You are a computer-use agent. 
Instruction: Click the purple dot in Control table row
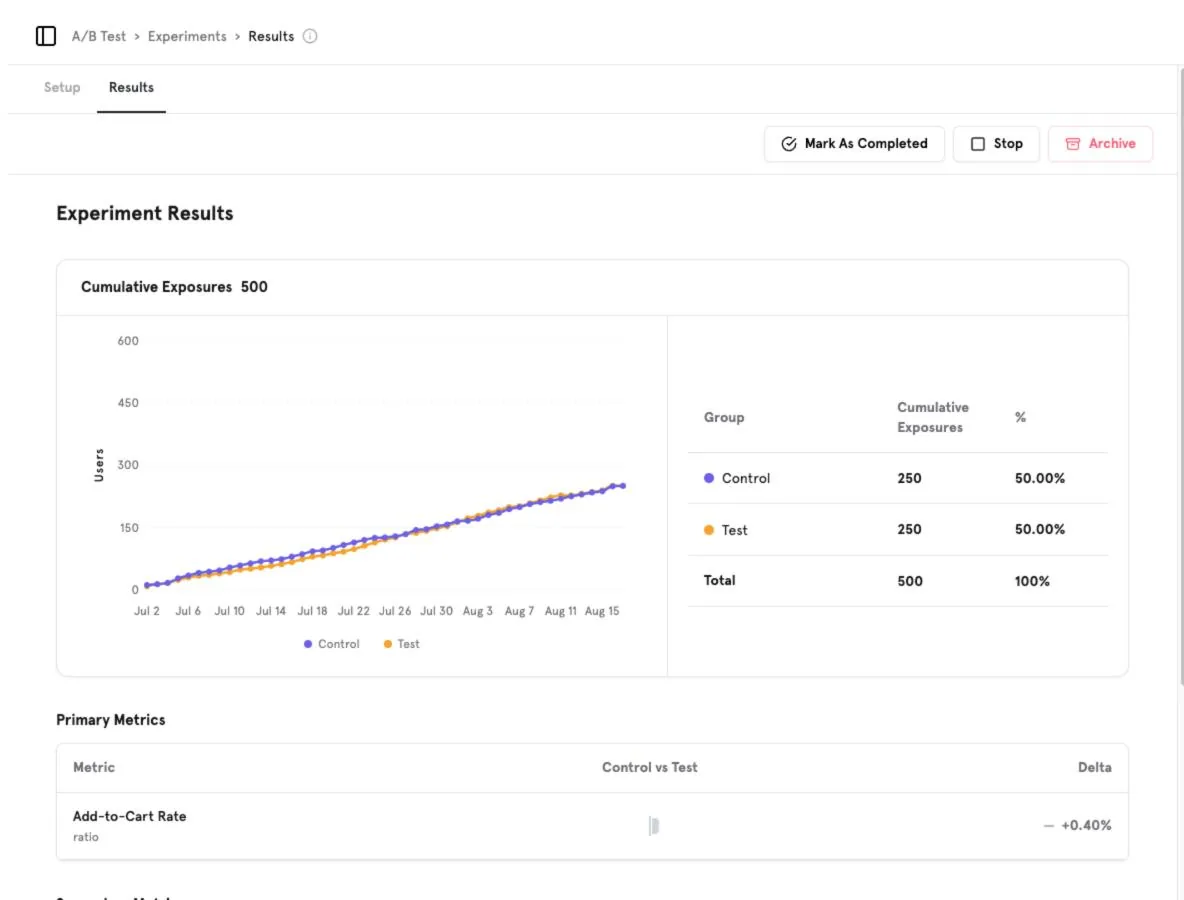click(x=708, y=478)
